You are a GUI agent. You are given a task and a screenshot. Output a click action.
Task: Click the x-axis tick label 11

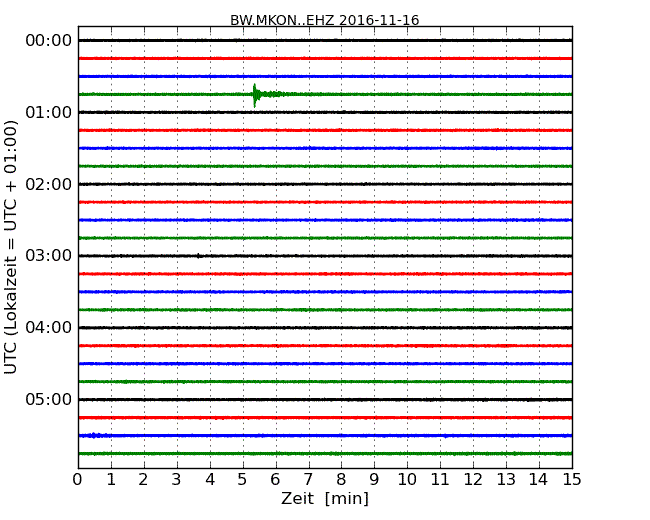pyautogui.click(x=440, y=480)
